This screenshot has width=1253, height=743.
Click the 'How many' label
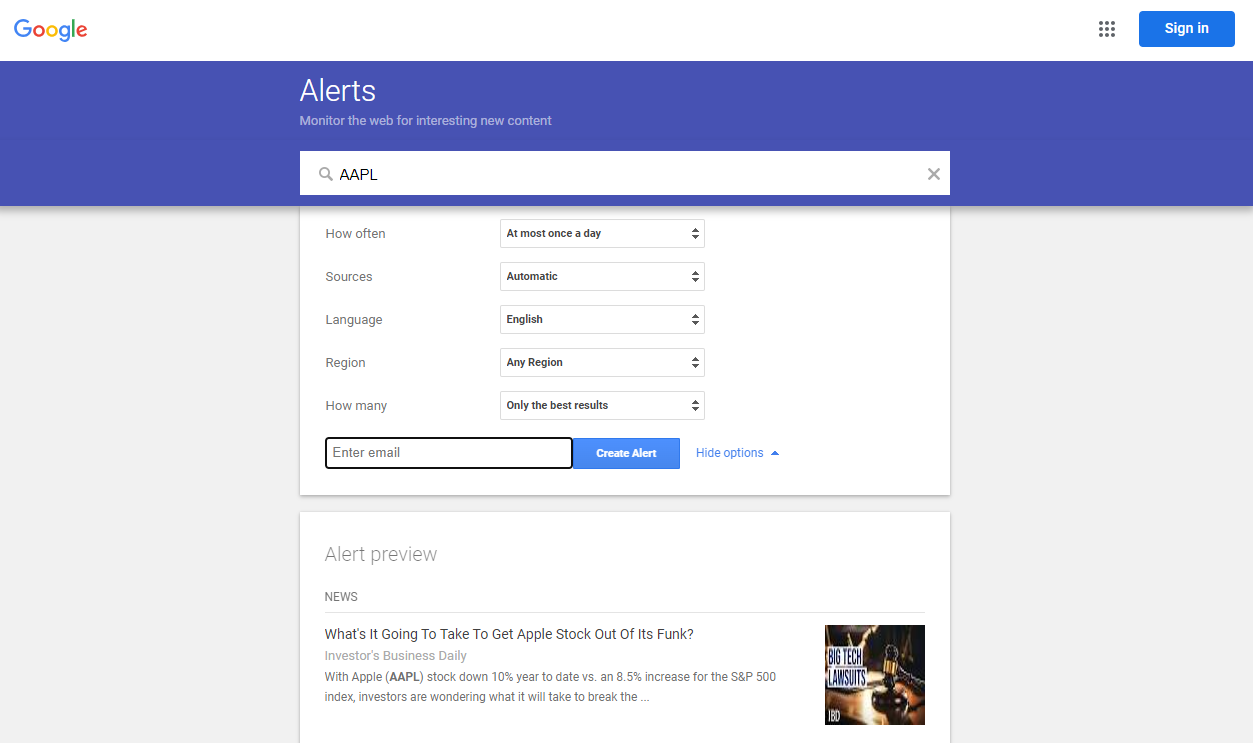click(356, 406)
